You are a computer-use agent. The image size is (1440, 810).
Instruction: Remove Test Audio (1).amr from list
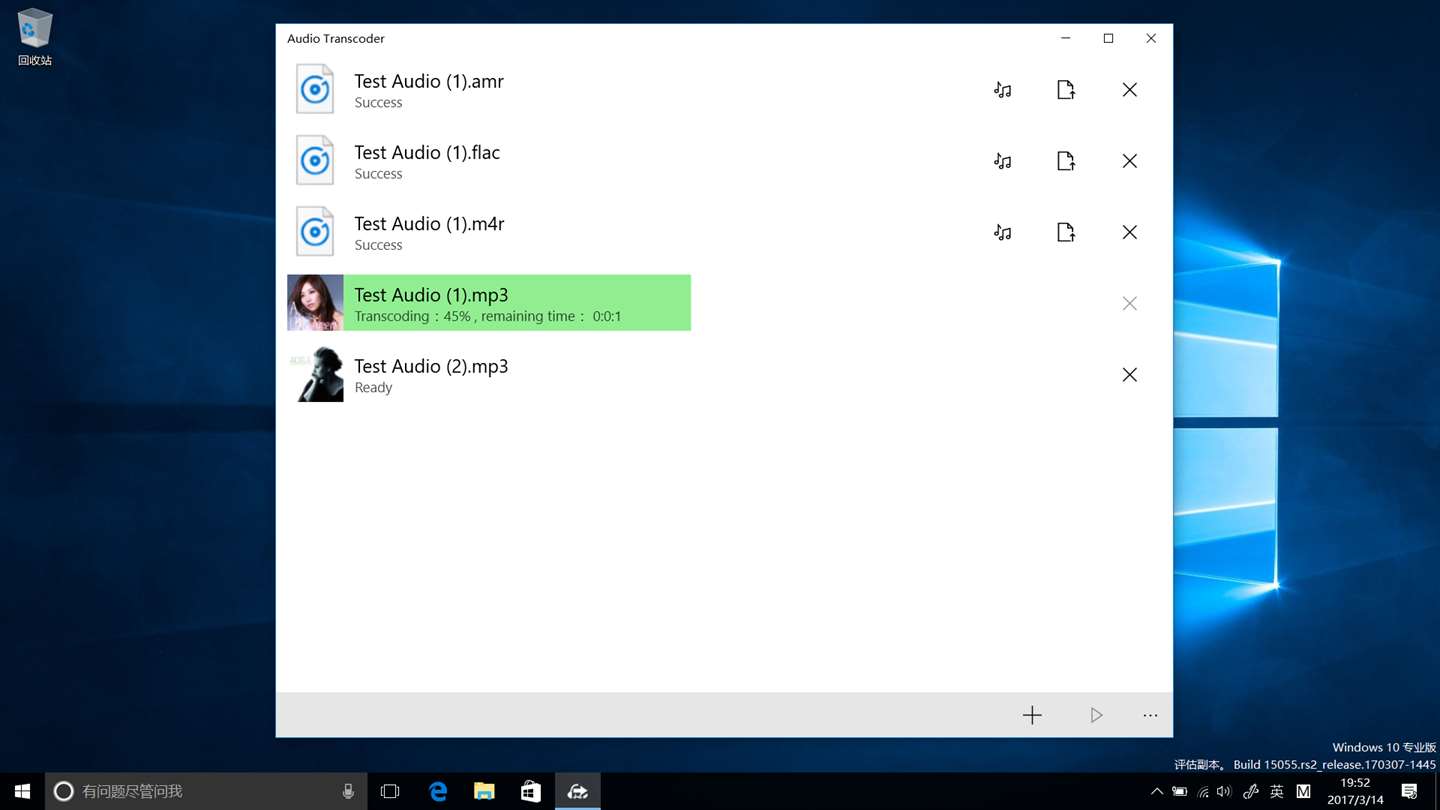pos(1130,90)
